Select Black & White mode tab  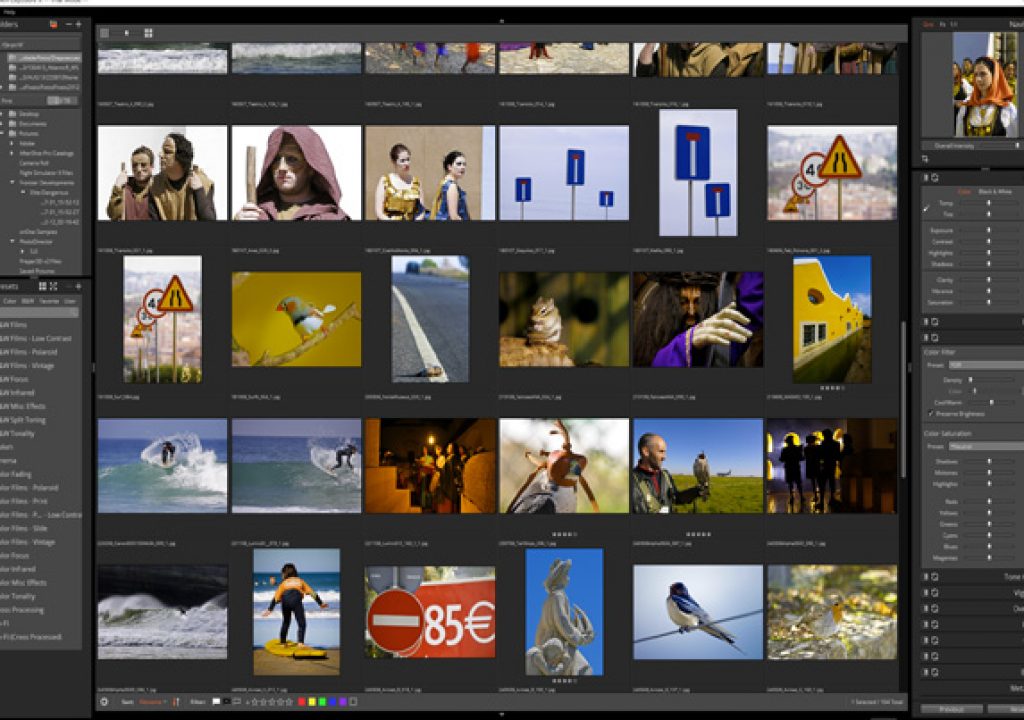coord(995,191)
